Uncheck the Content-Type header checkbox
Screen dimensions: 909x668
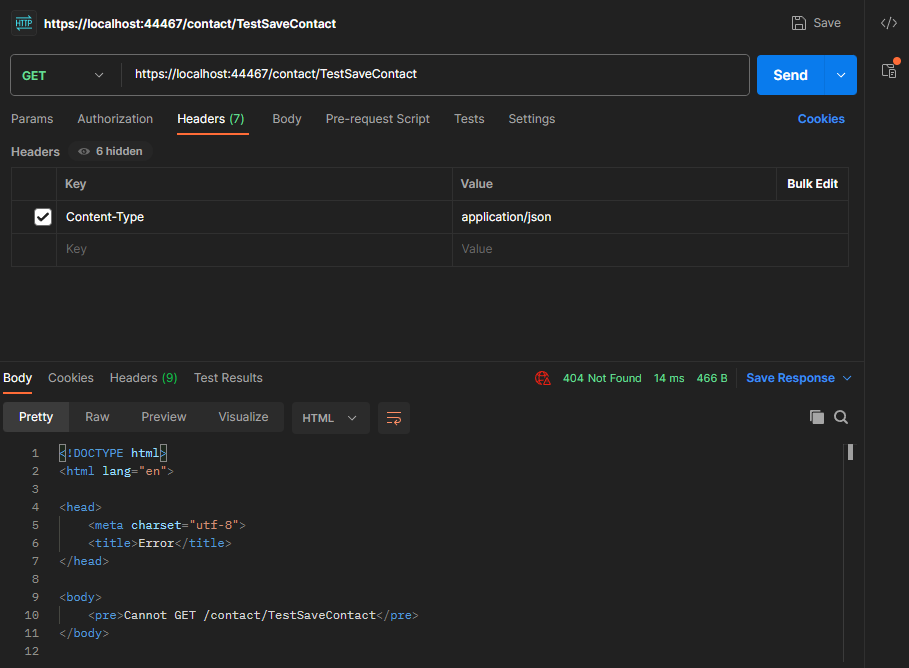[43, 217]
